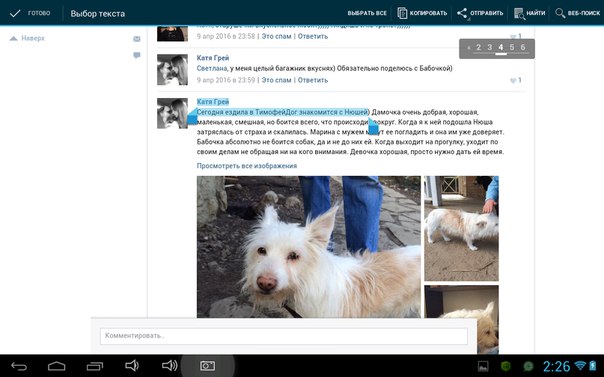Open the Катя Грей name on the багажник вкусняк comment
This screenshot has width=604, height=377.
point(213,58)
